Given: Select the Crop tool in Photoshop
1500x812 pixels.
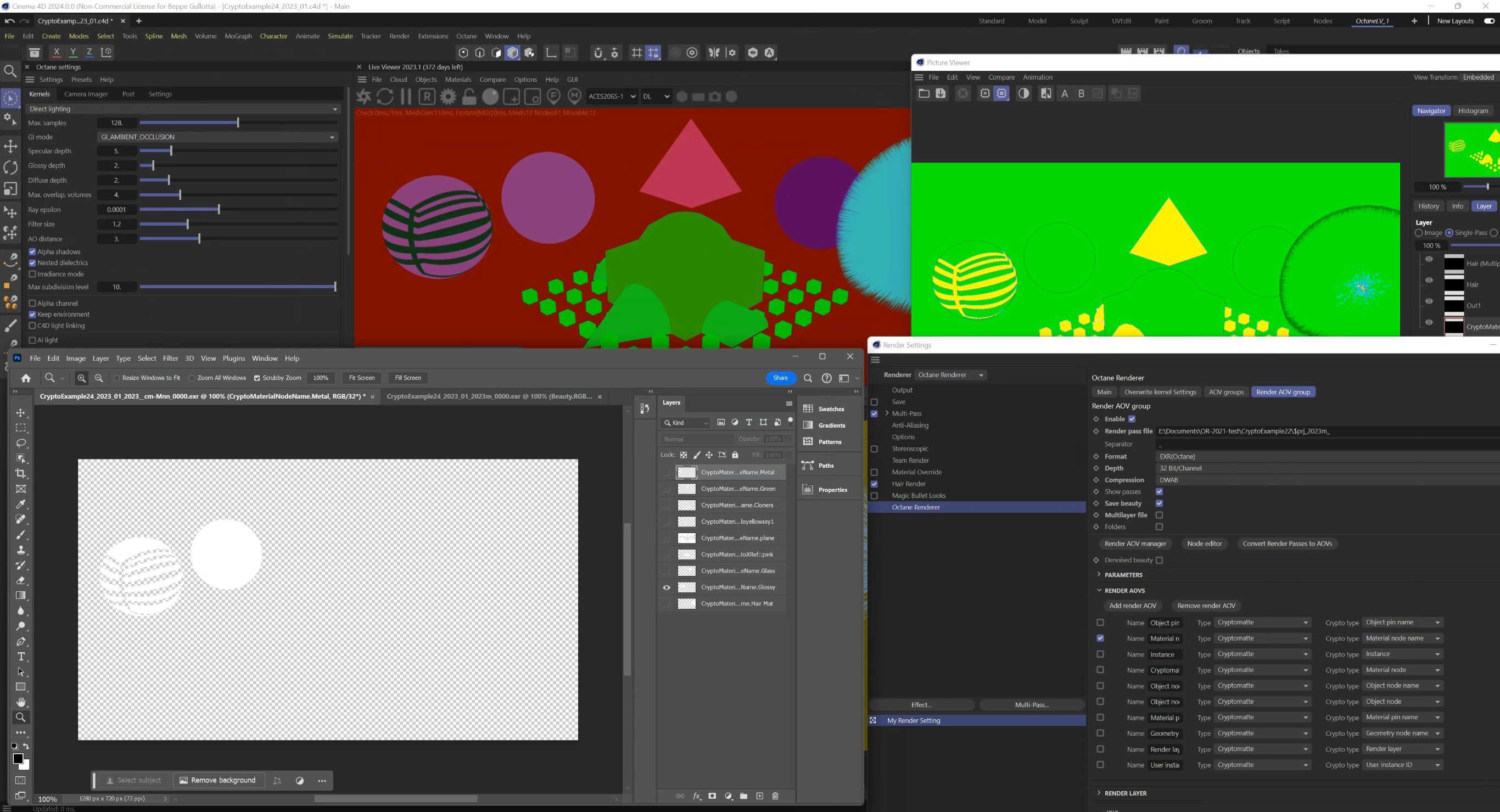Looking at the screenshot, I should (x=21, y=473).
